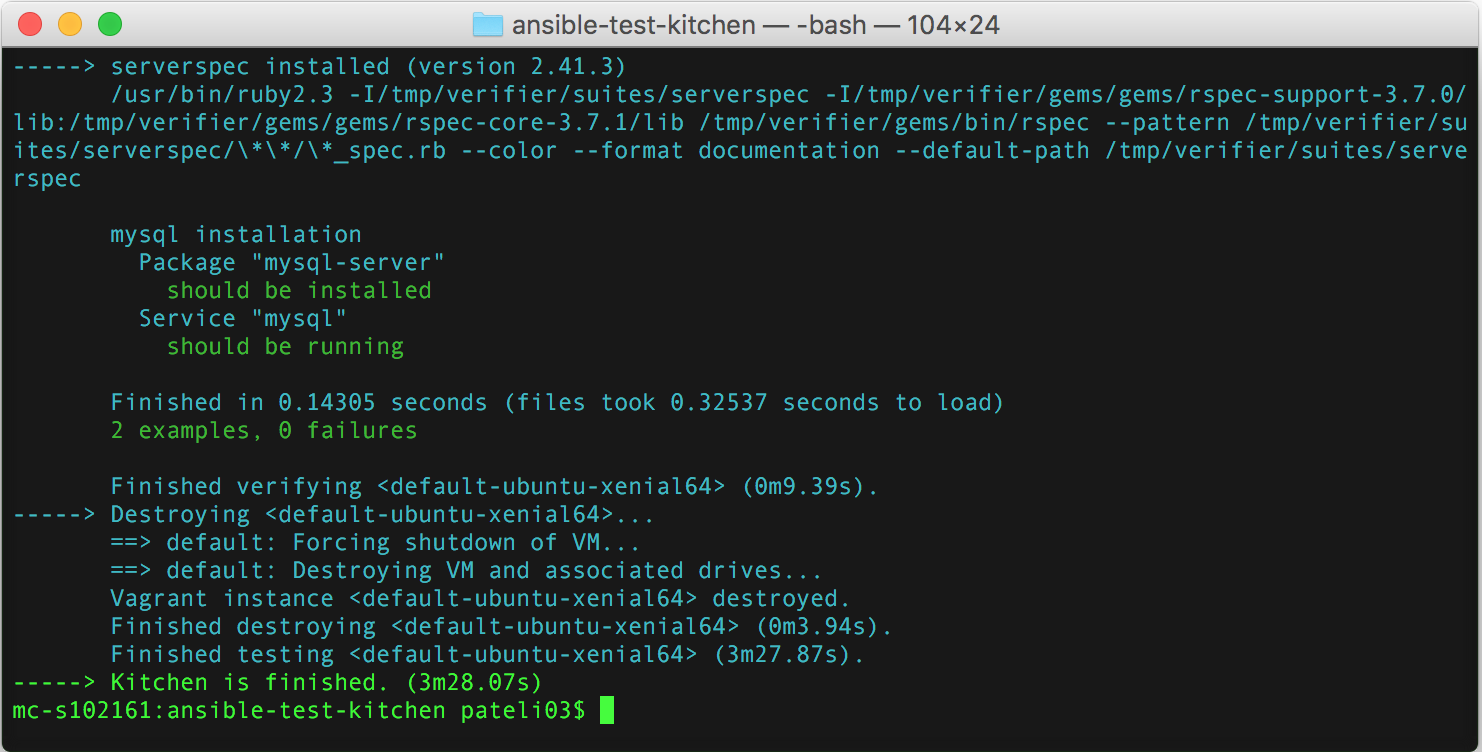Select the terminal cursor block after the prompt
The image size is (1482, 752).
pyautogui.click(x=605, y=711)
